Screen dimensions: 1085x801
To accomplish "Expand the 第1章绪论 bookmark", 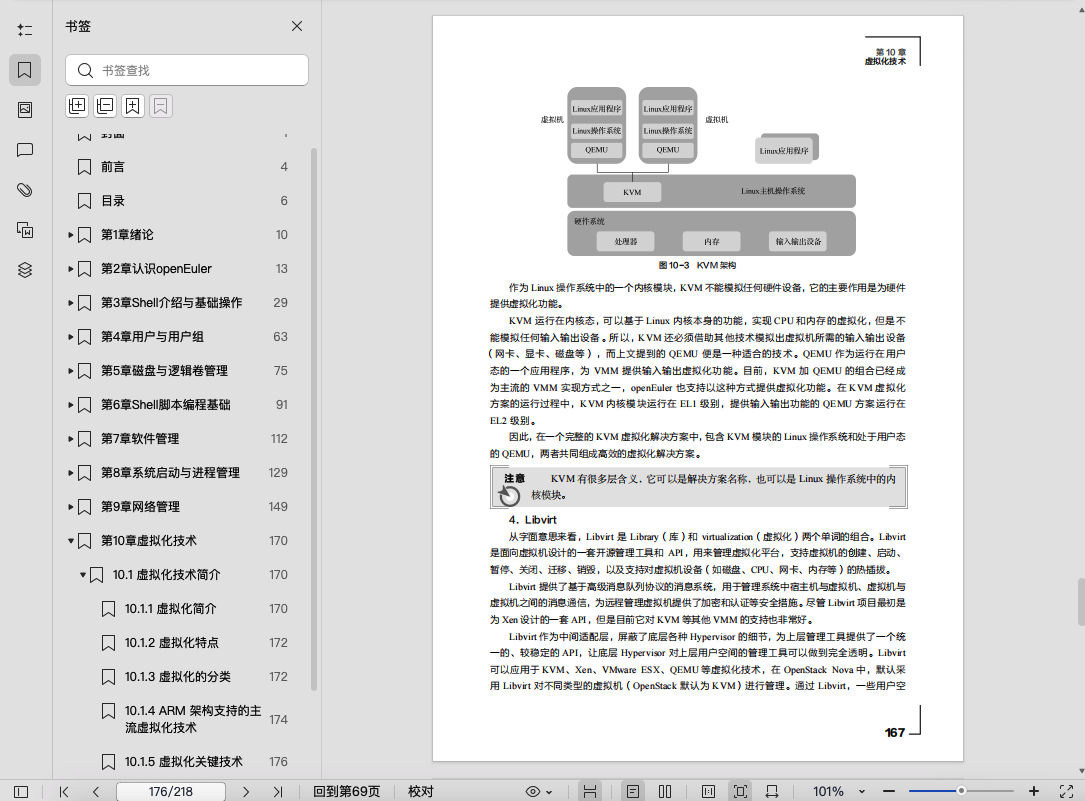I will coord(71,235).
